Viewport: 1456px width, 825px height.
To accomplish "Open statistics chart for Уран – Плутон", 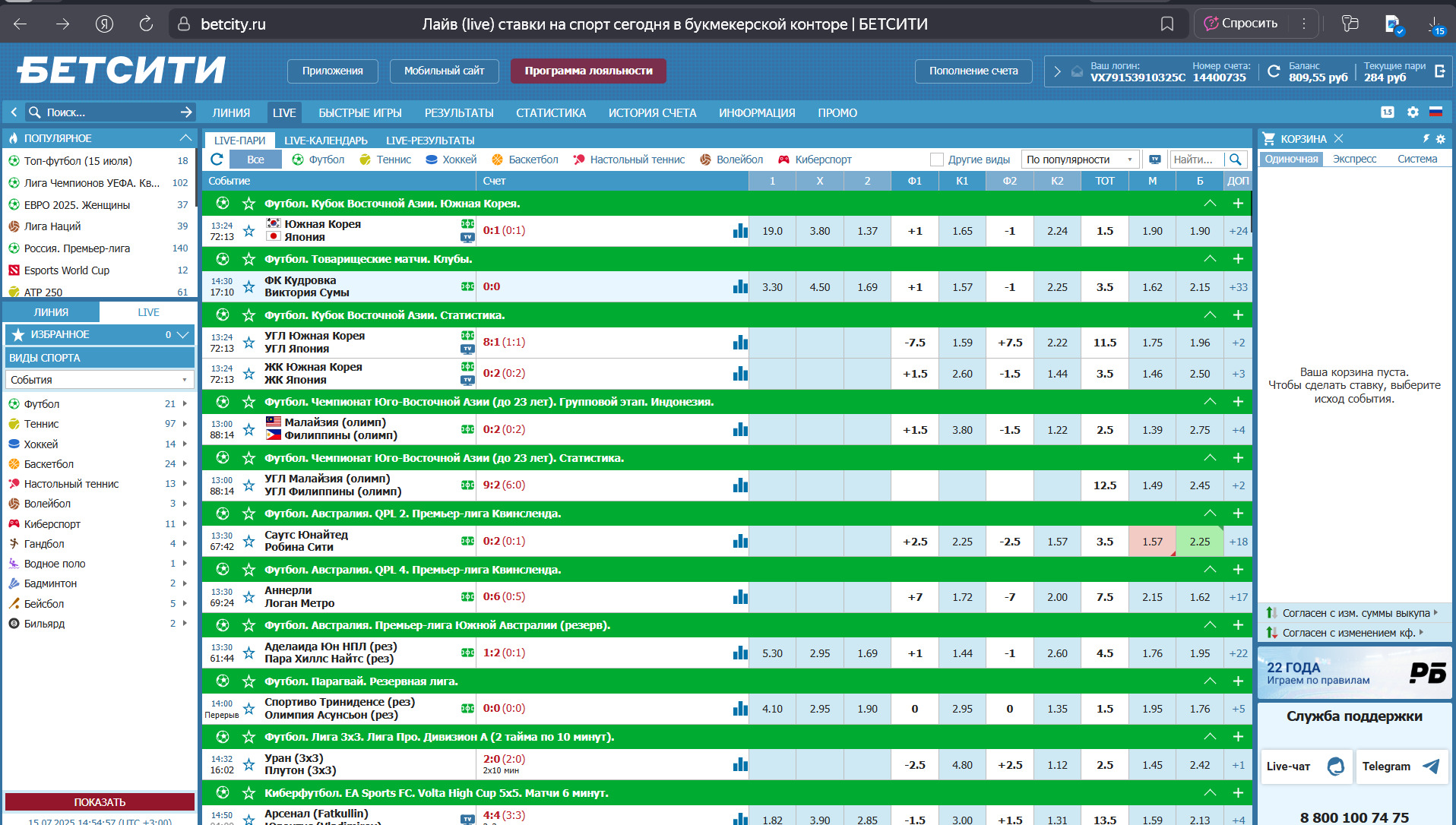I will (x=740, y=765).
